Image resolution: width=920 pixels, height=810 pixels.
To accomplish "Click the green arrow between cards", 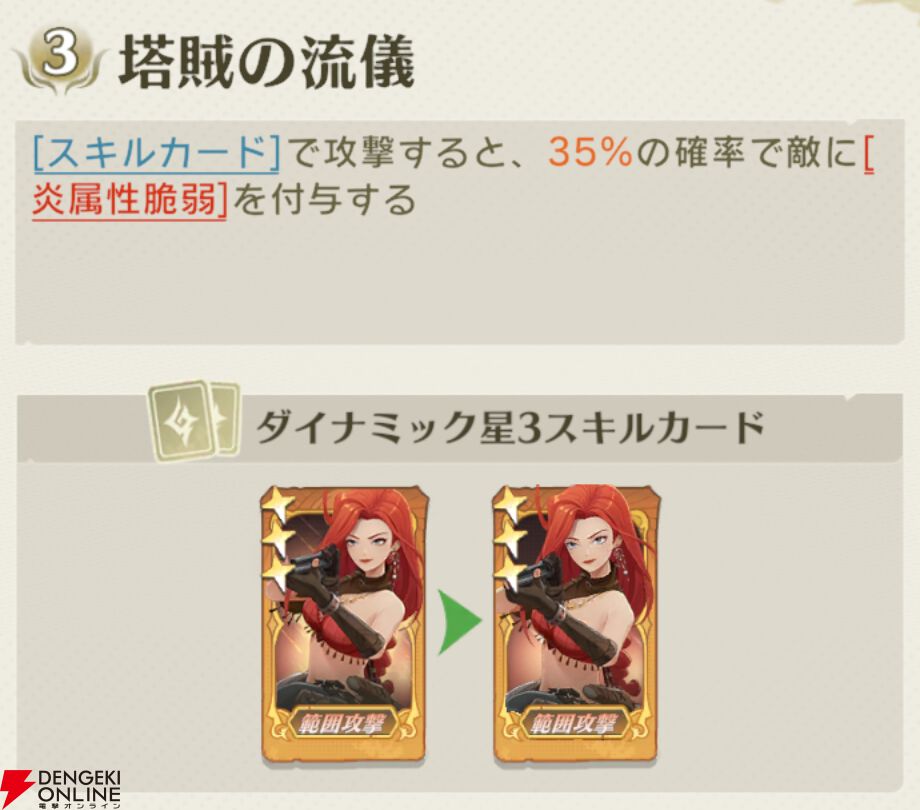I will click(x=459, y=622).
